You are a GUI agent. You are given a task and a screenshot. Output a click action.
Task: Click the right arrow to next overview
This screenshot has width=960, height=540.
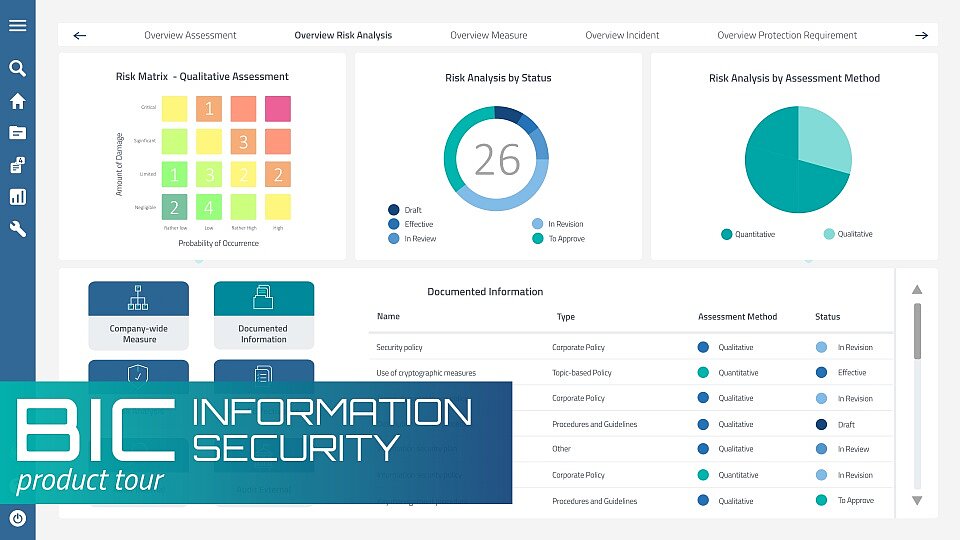tap(921, 36)
